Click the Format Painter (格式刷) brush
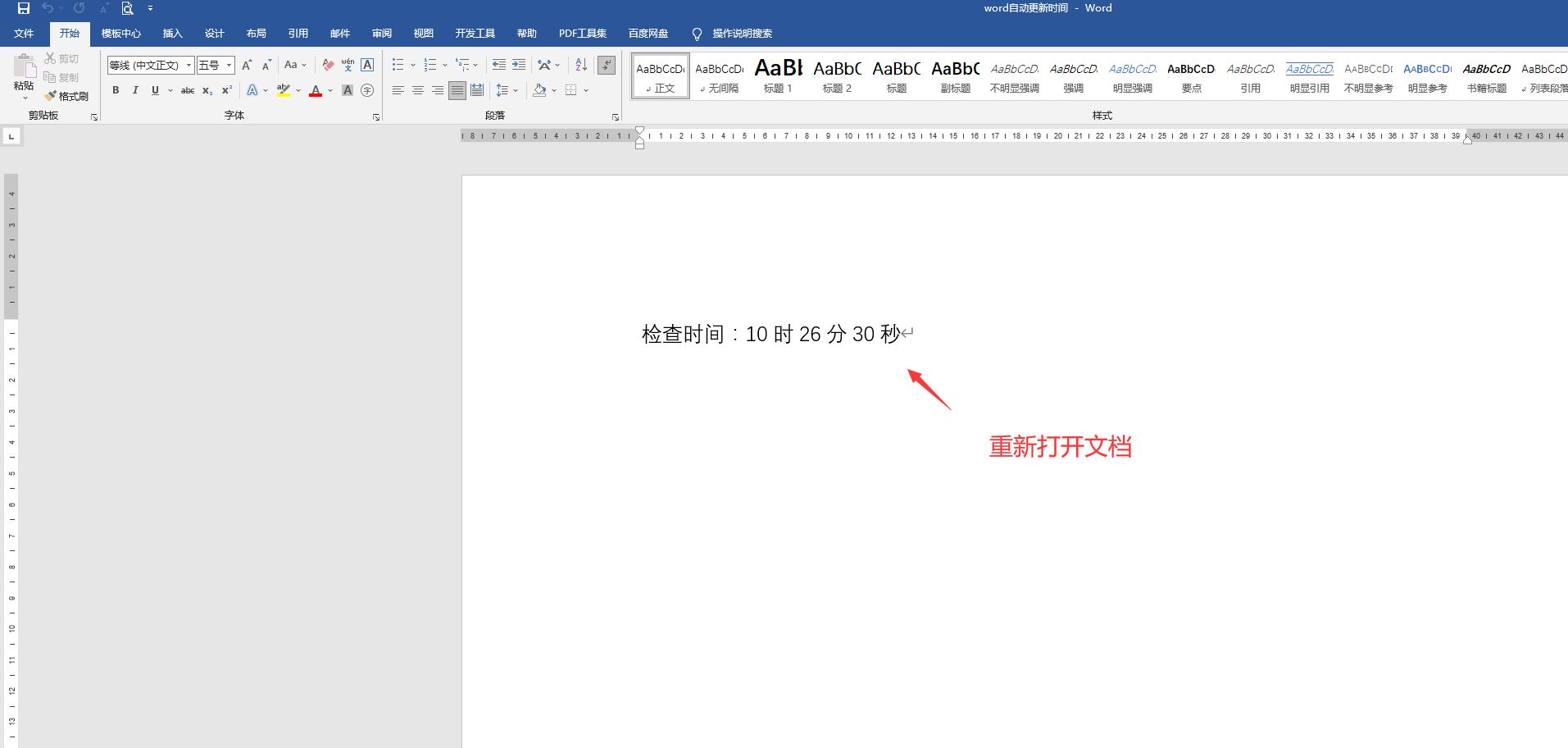This screenshot has height=748, width=1568. pyautogui.click(x=66, y=96)
